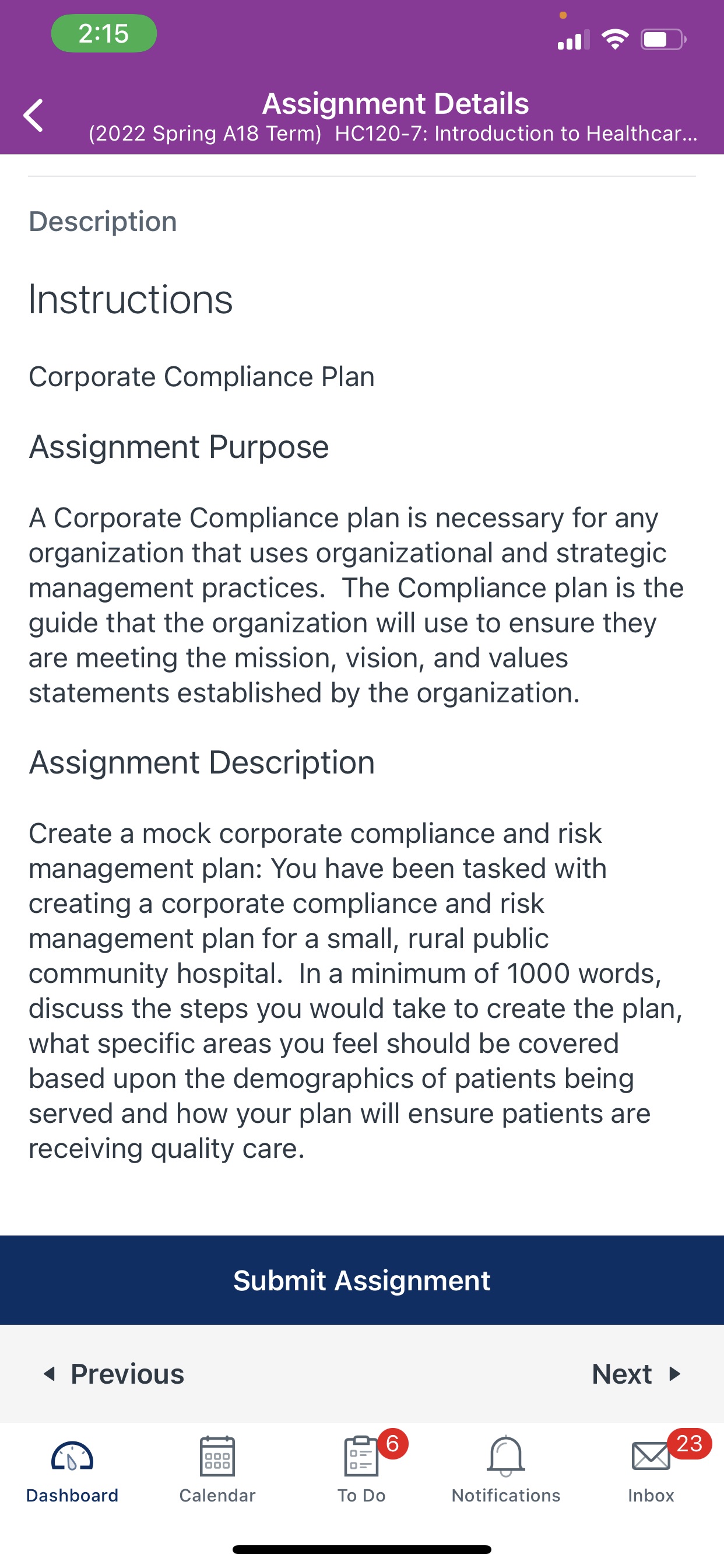
Task: Tap the back chevron arrow
Action: [33, 115]
